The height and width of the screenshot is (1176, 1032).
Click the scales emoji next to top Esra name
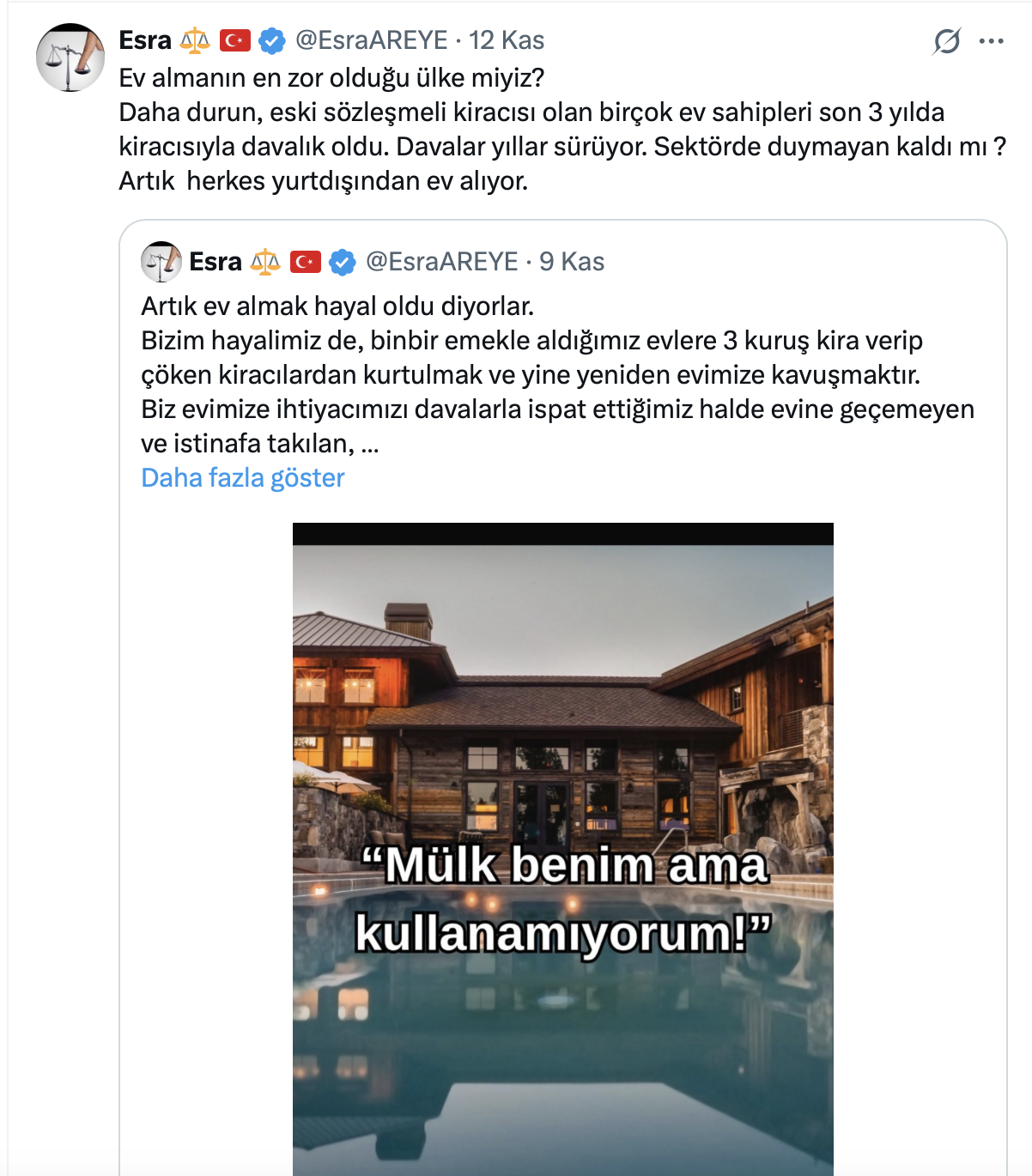click(x=195, y=40)
